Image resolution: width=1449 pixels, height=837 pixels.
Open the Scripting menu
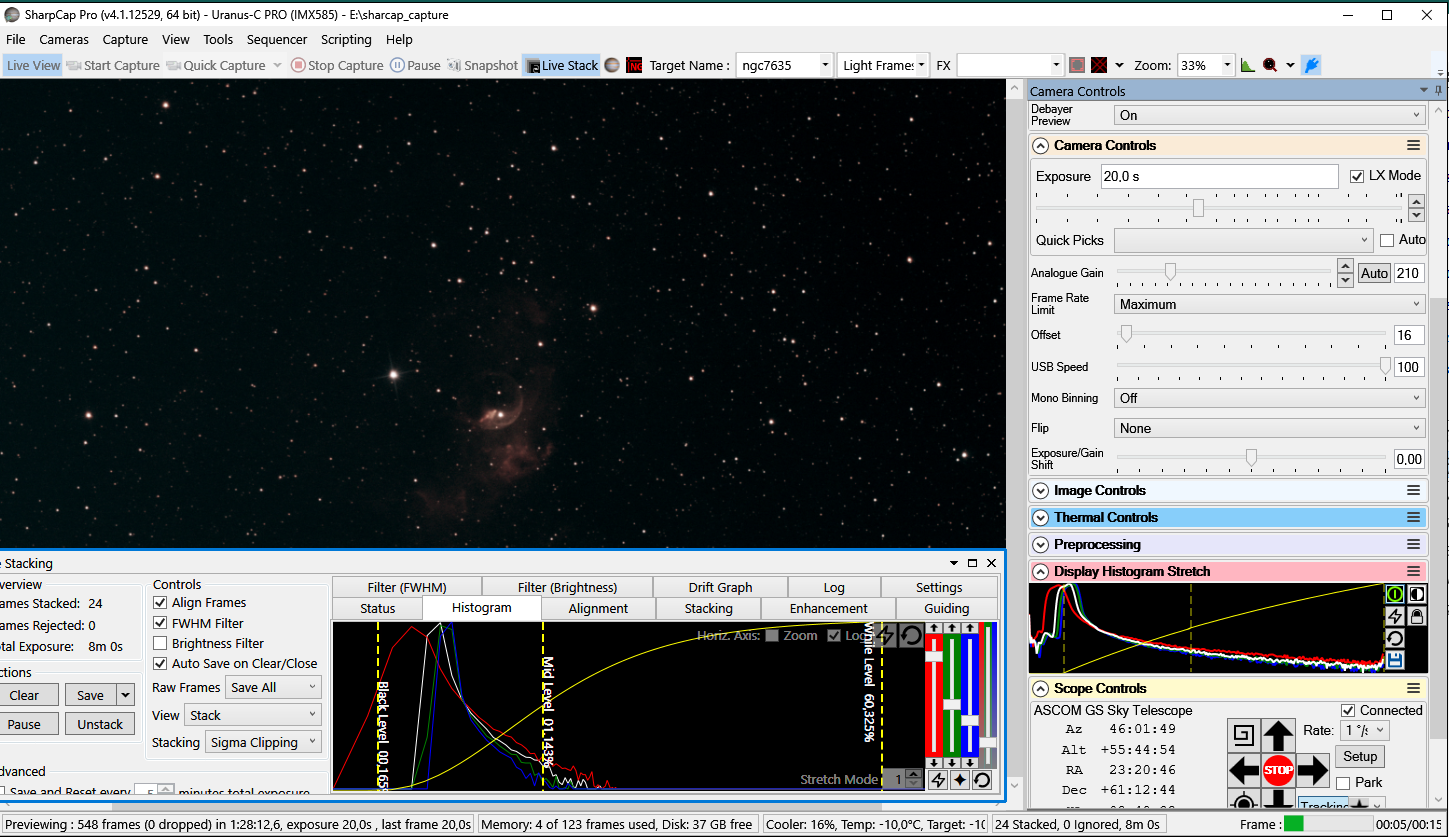(x=346, y=39)
